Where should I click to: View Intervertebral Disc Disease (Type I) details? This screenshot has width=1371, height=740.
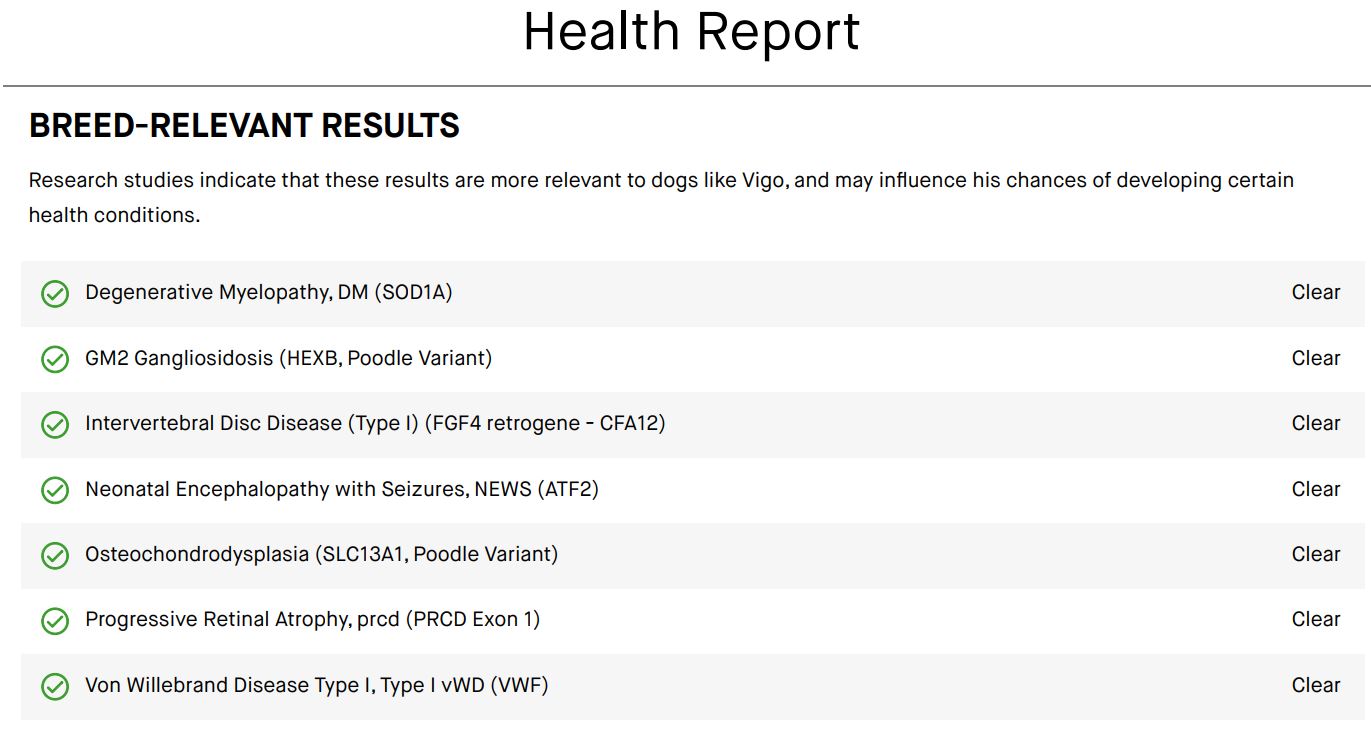coord(375,423)
